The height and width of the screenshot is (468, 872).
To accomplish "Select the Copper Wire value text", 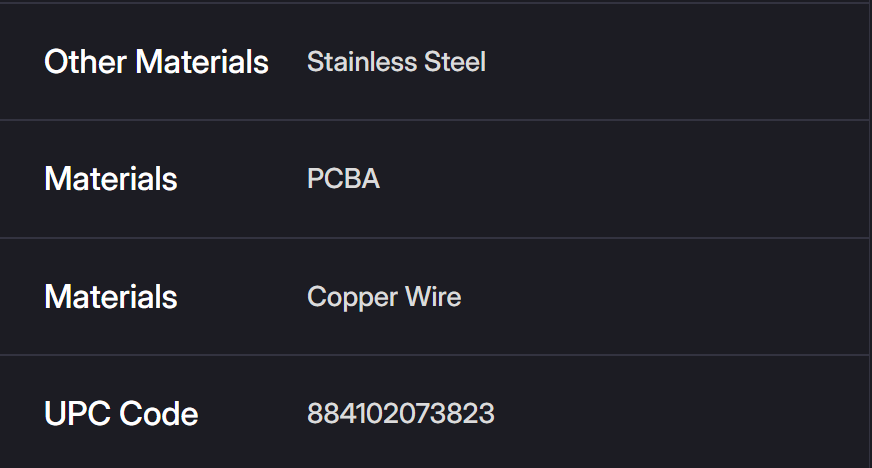I will [x=384, y=297].
